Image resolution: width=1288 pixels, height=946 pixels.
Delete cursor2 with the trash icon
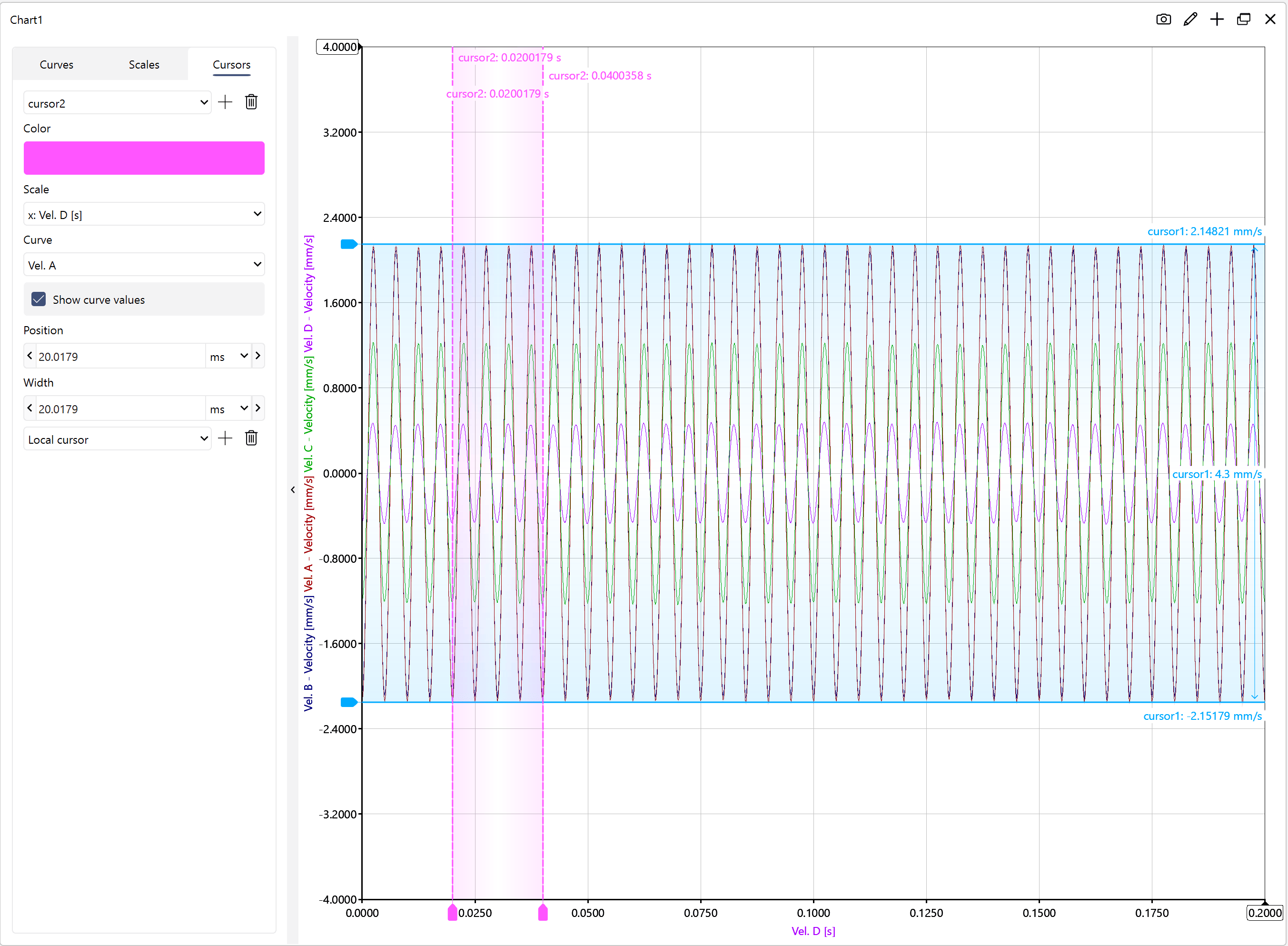(x=251, y=102)
